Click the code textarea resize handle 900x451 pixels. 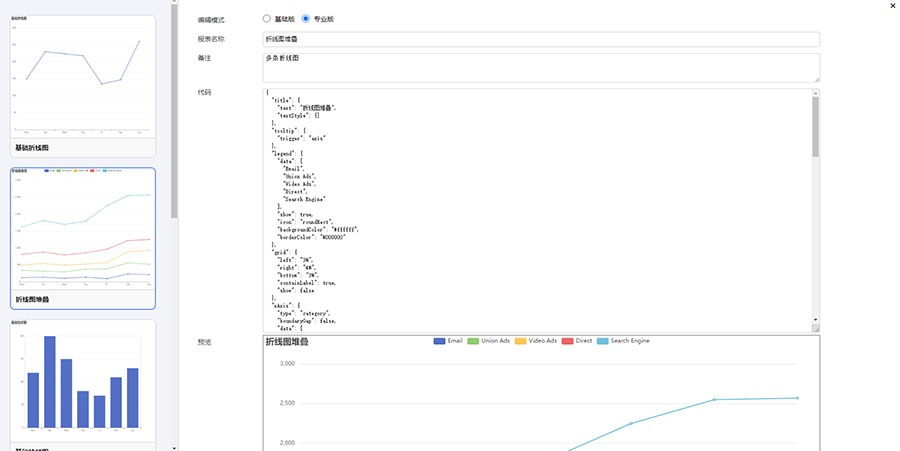click(x=816, y=328)
